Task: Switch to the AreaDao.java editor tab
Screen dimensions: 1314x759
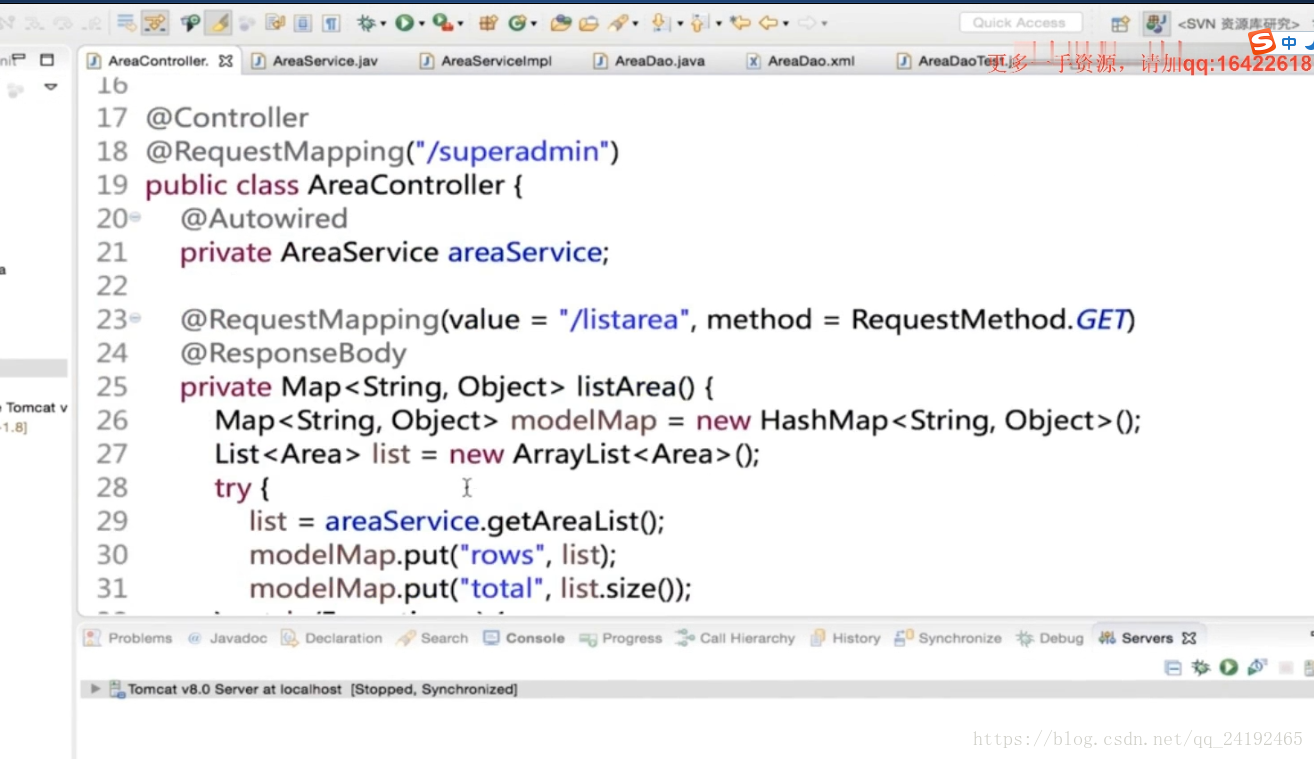Action: pos(649,61)
